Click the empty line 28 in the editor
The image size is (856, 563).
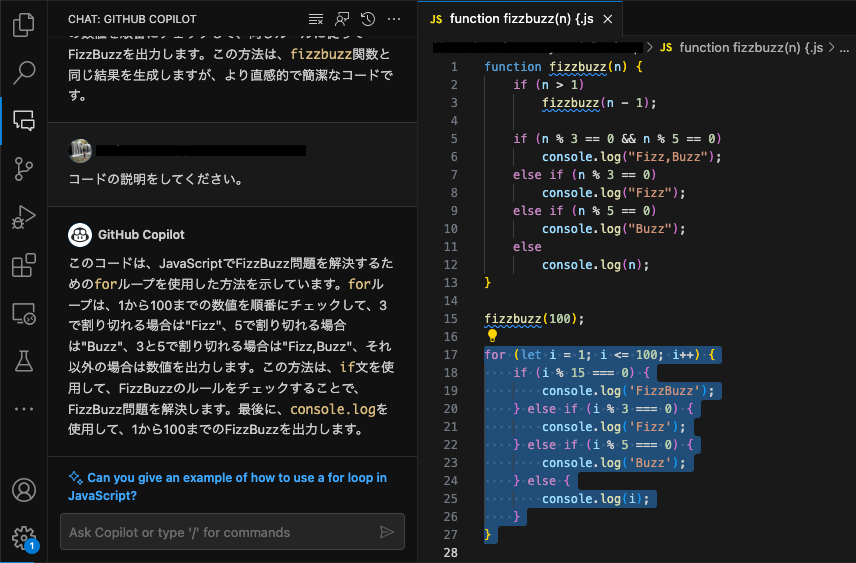655,553
